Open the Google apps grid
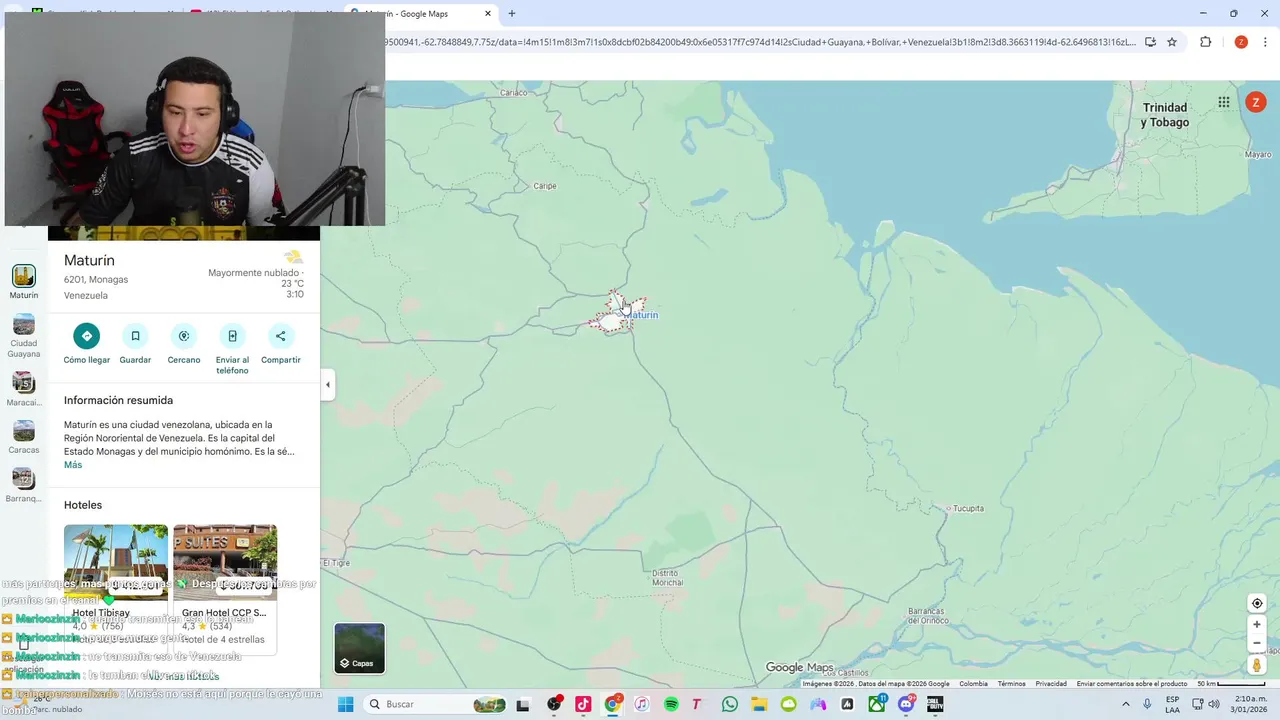The image size is (1280, 720). click(1223, 102)
